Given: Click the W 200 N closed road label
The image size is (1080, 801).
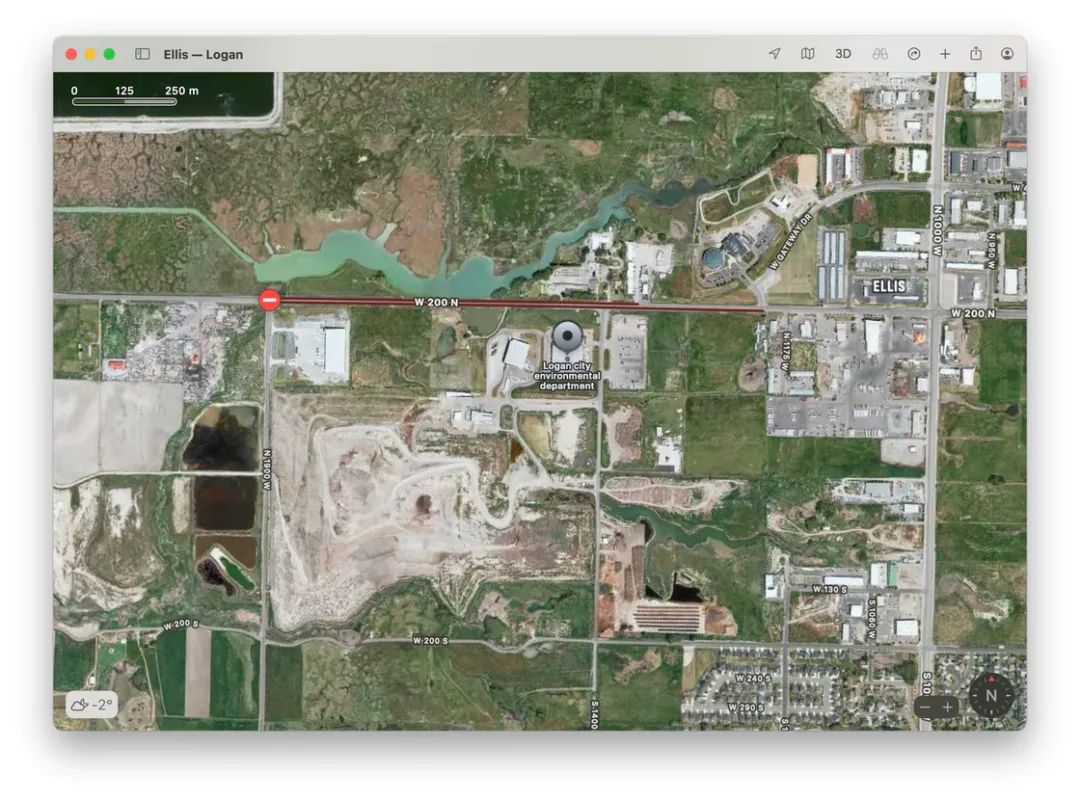Looking at the screenshot, I should tap(436, 302).
